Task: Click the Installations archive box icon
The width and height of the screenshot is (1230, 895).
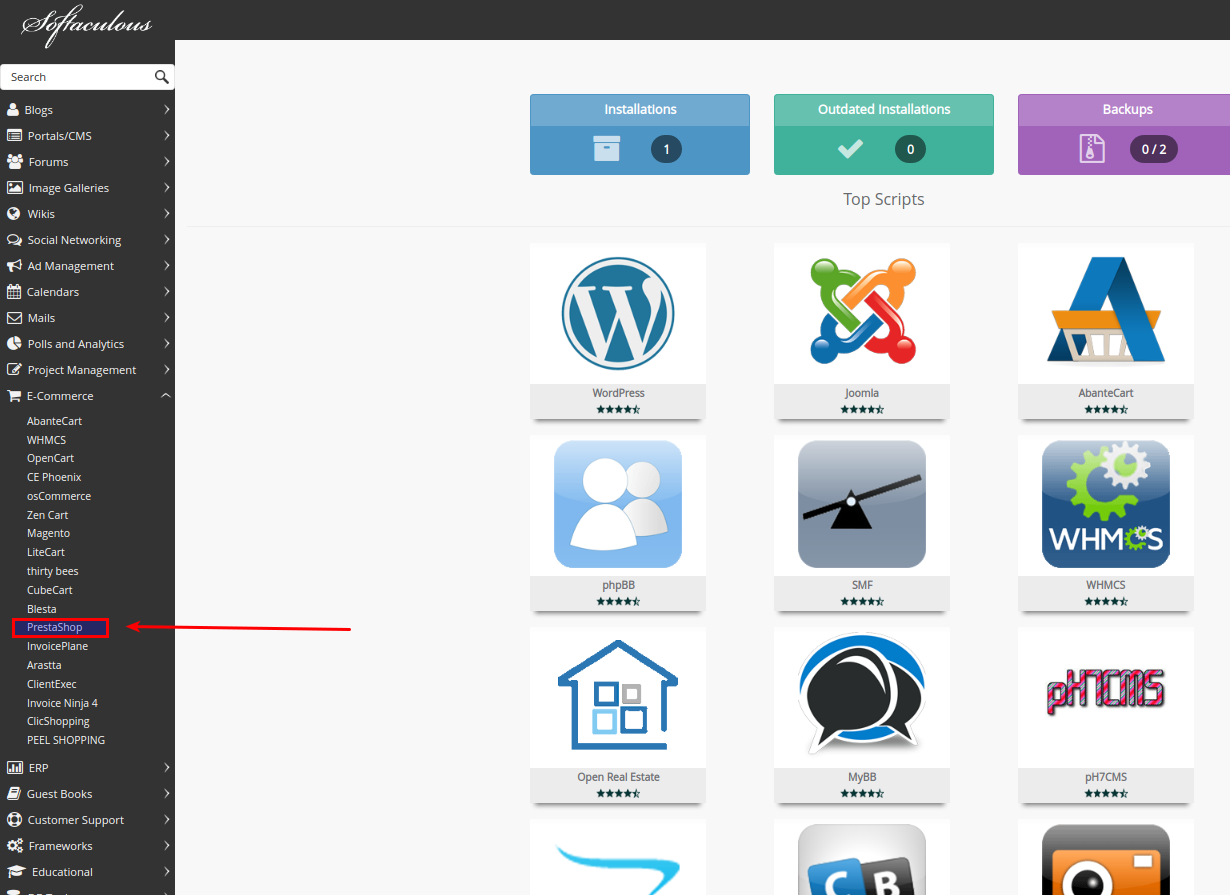Action: tap(607, 149)
